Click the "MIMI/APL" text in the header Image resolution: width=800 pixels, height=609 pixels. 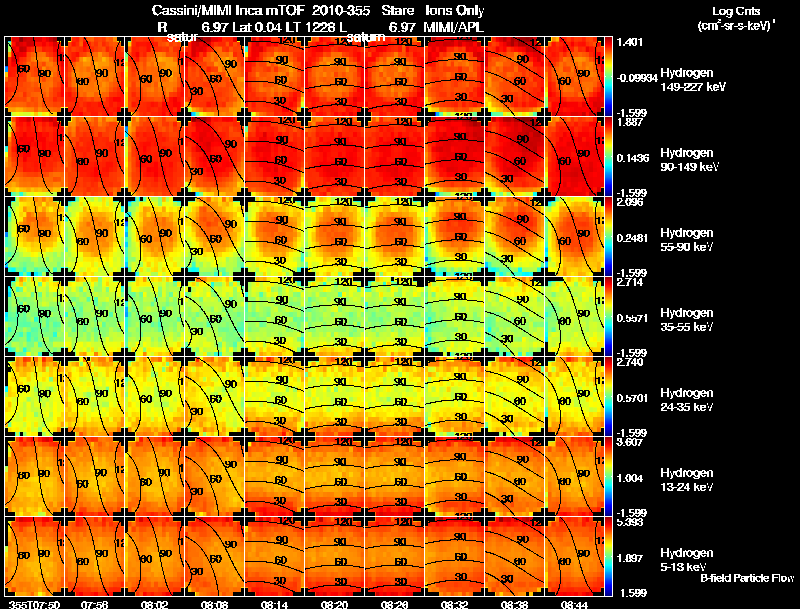pyautogui.click(x=454, y=27)
